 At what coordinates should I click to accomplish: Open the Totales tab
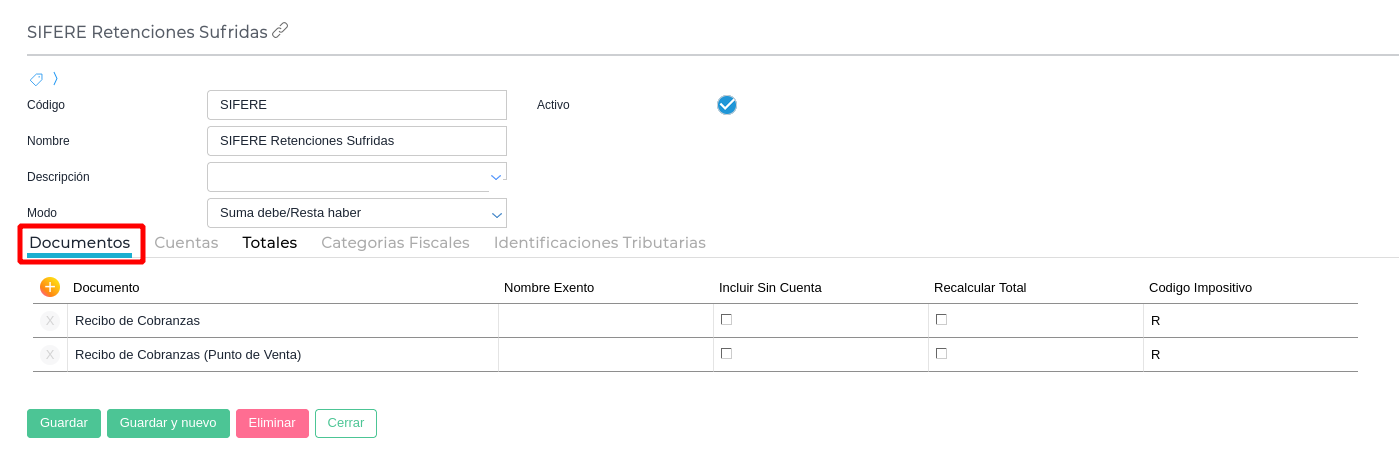[269, 243]
